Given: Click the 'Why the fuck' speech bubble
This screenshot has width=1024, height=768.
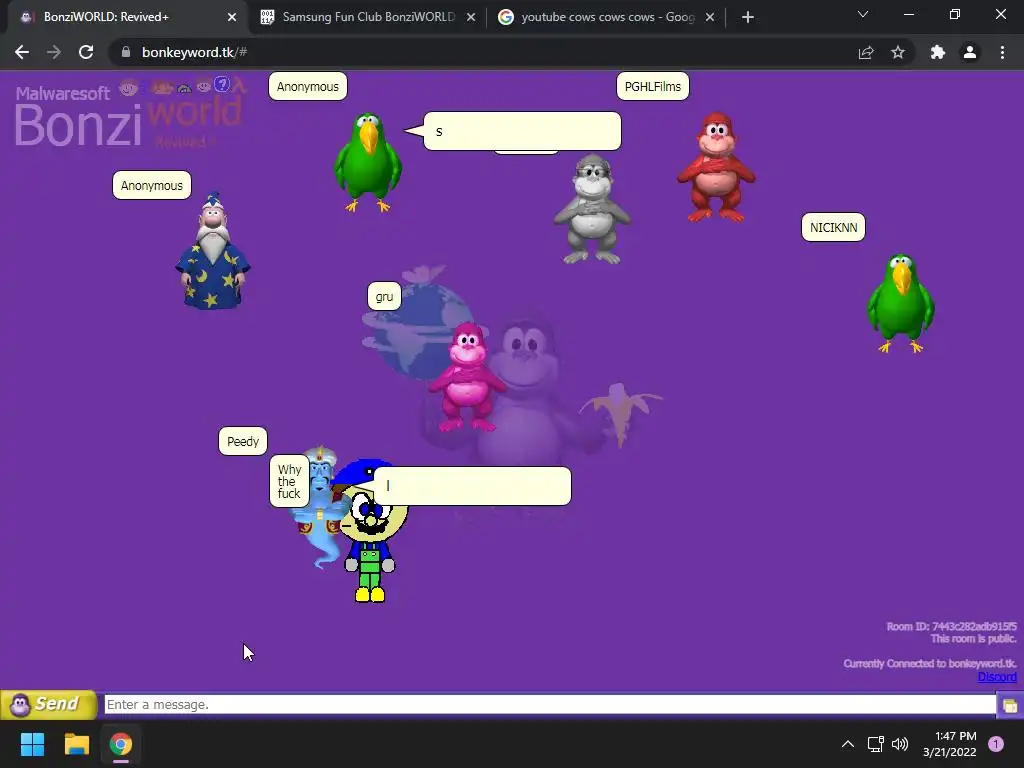Looking at the screenshot, I should tap(289, 481).
